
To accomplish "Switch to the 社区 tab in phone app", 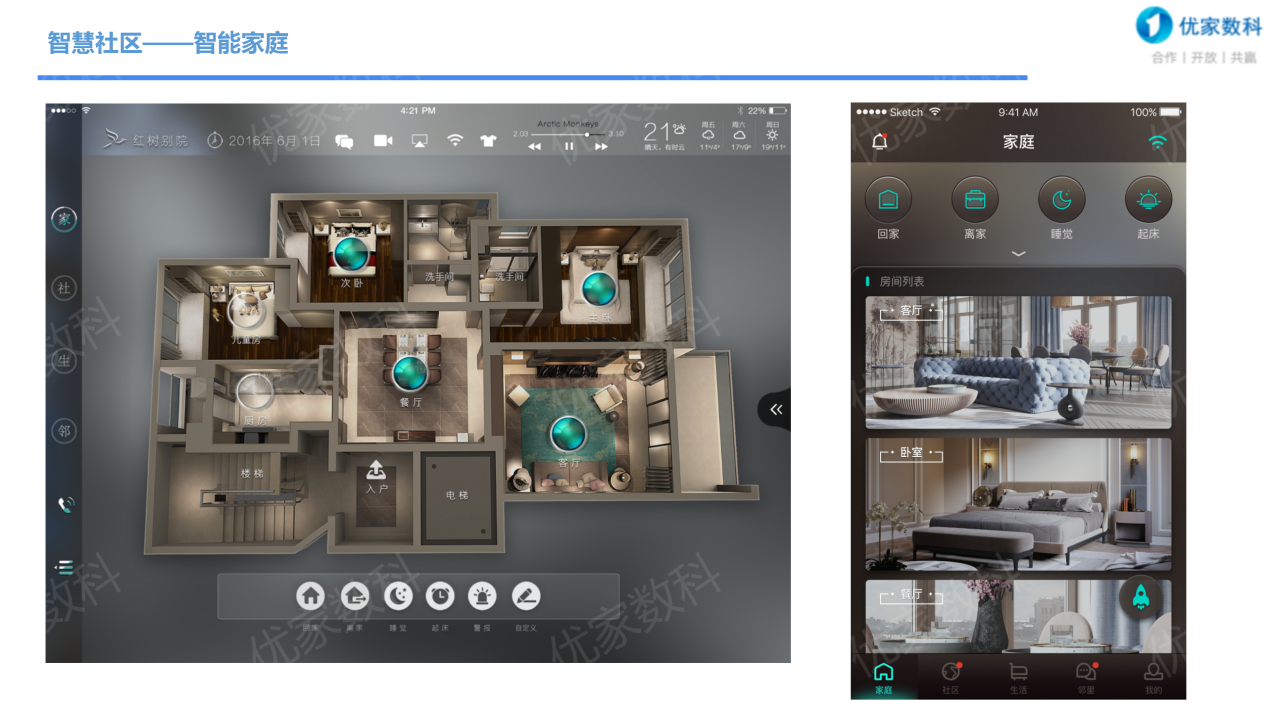I will click(x=950, y=677).
